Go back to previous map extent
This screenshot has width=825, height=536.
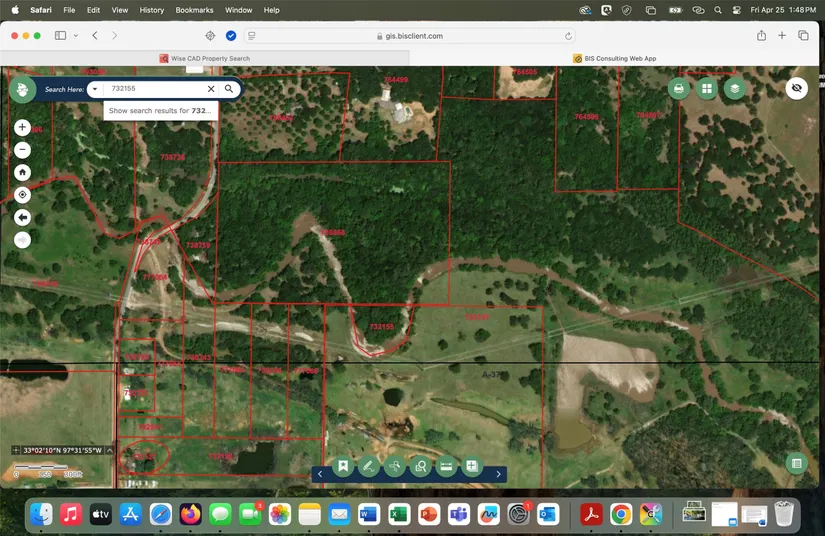click(x=22, y=217)
